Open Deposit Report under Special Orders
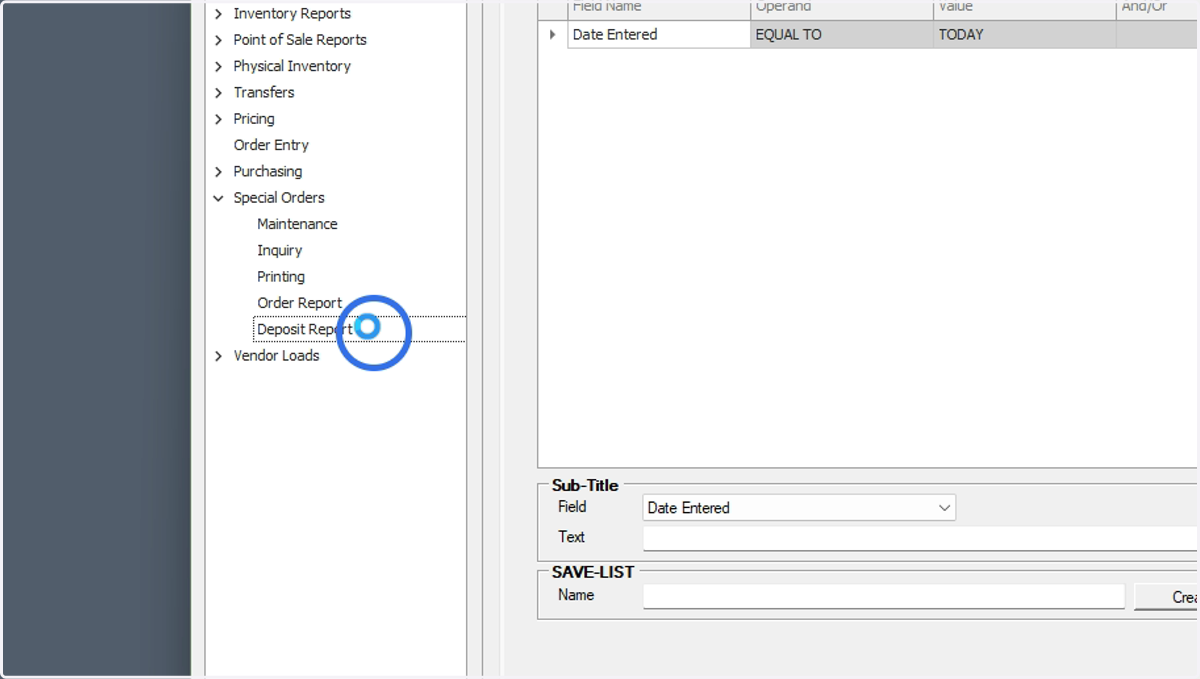This screenshot has height=679, width=1200. tap(305, 329)
